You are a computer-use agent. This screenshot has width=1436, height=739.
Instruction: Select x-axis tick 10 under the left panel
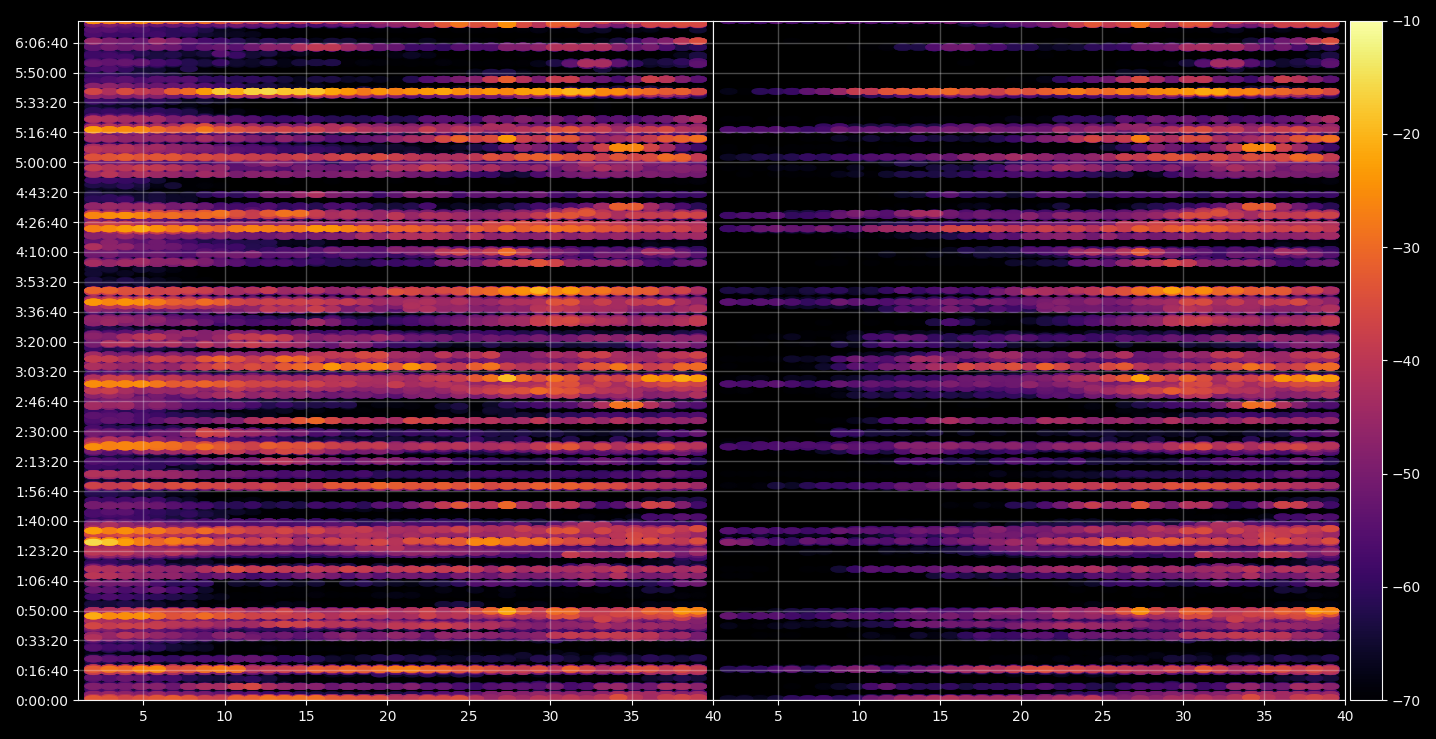[225, 717]
